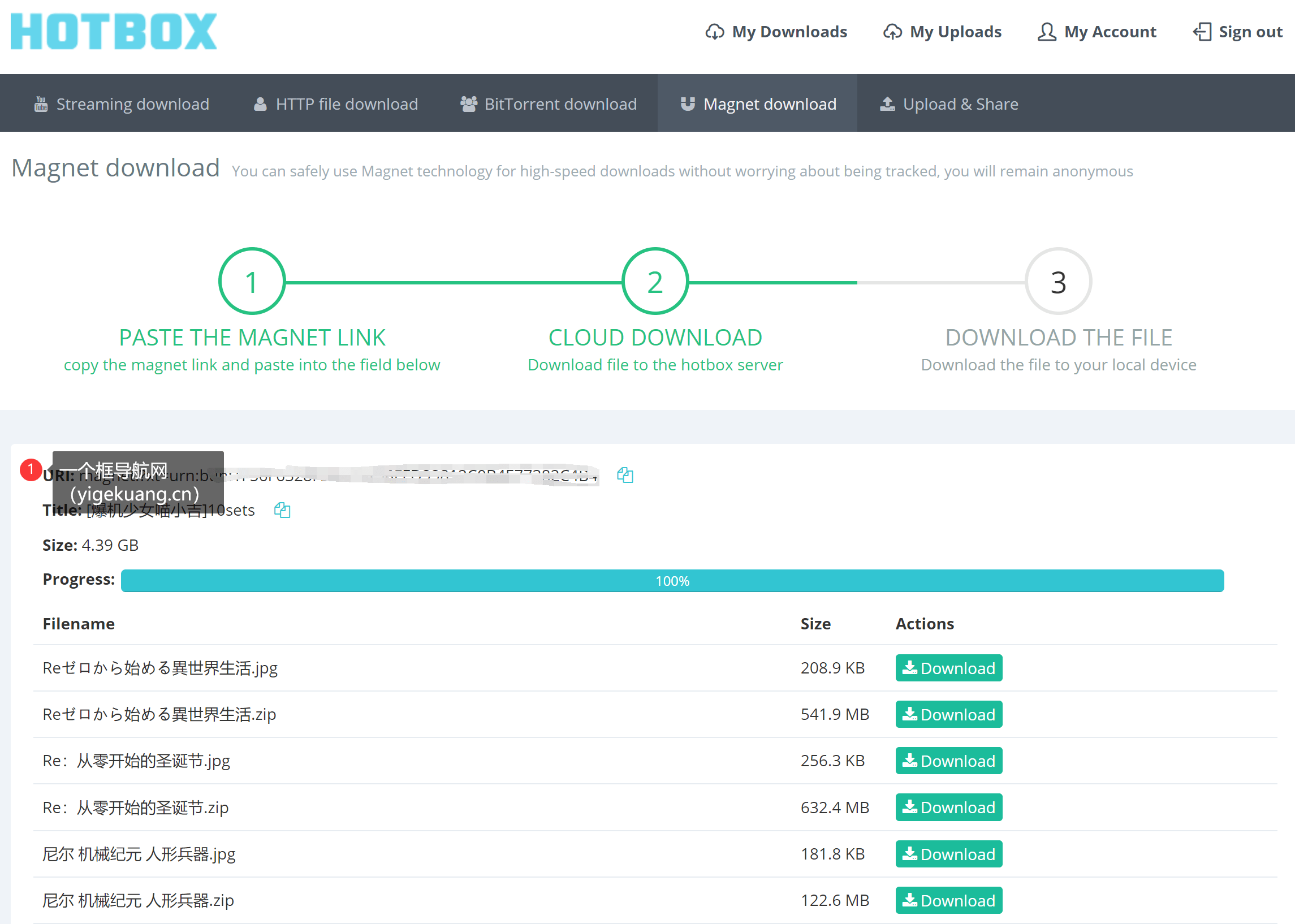Image resolution: width=1295 pixels, height=924 pixels.
Task: Click the 100% progress bar
Action: [672, 580]
